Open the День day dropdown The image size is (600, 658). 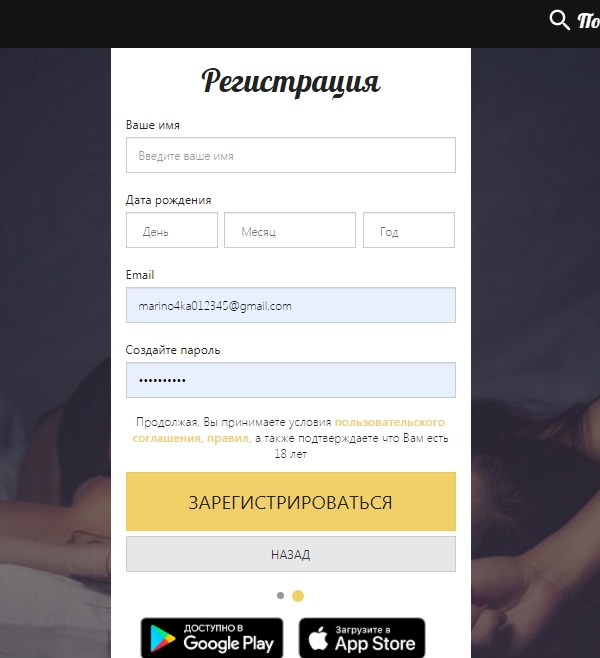pos(172,230)
